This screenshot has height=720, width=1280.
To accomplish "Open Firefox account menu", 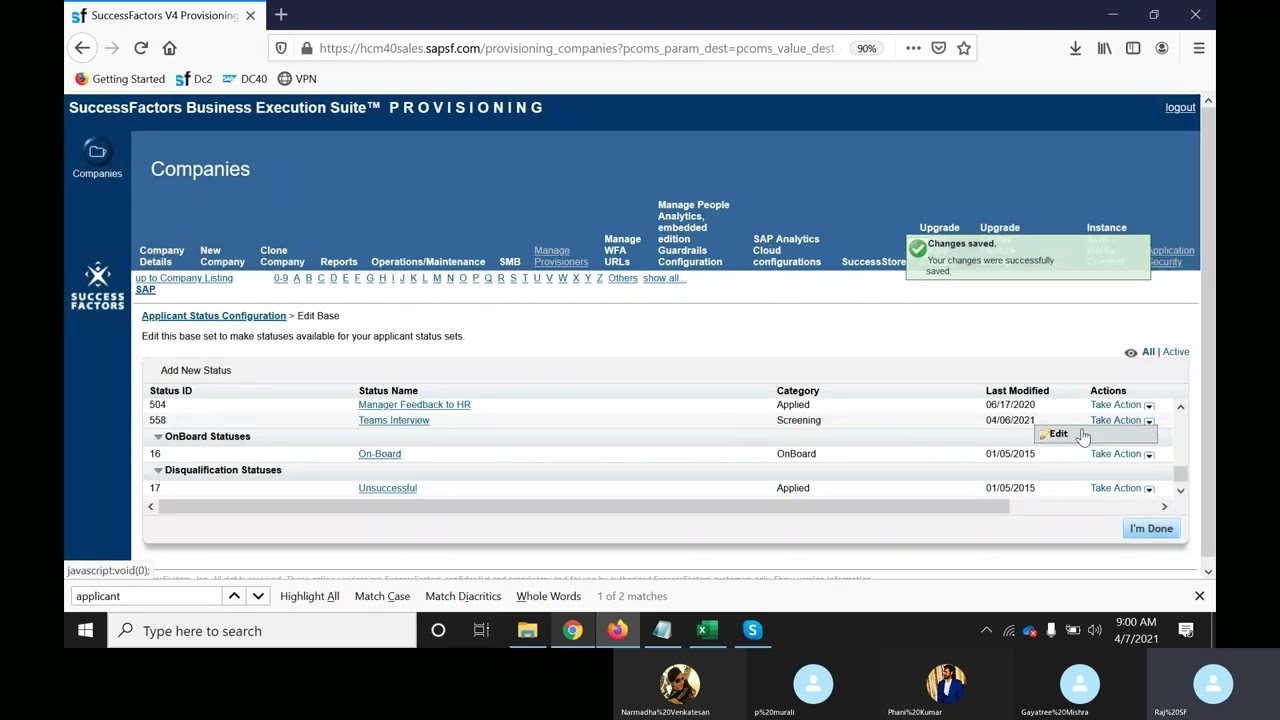I will click(1162, 48).
